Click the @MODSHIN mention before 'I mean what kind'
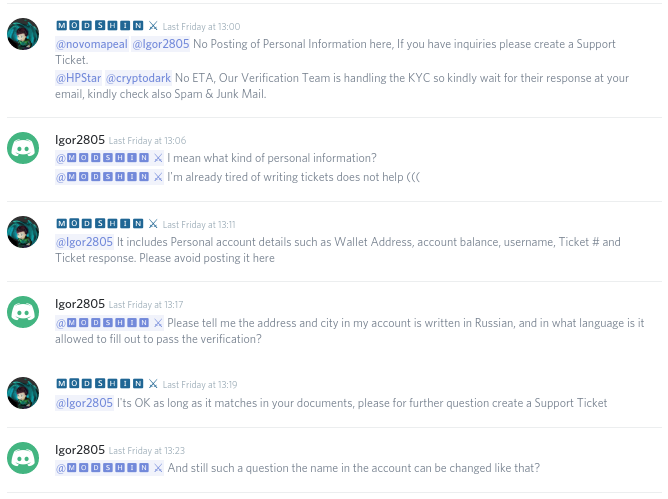Screen dimensions: 668x499 point(109,158)
